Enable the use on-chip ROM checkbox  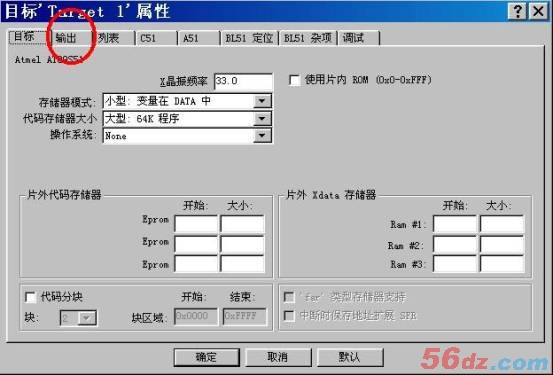pos(294,80)
